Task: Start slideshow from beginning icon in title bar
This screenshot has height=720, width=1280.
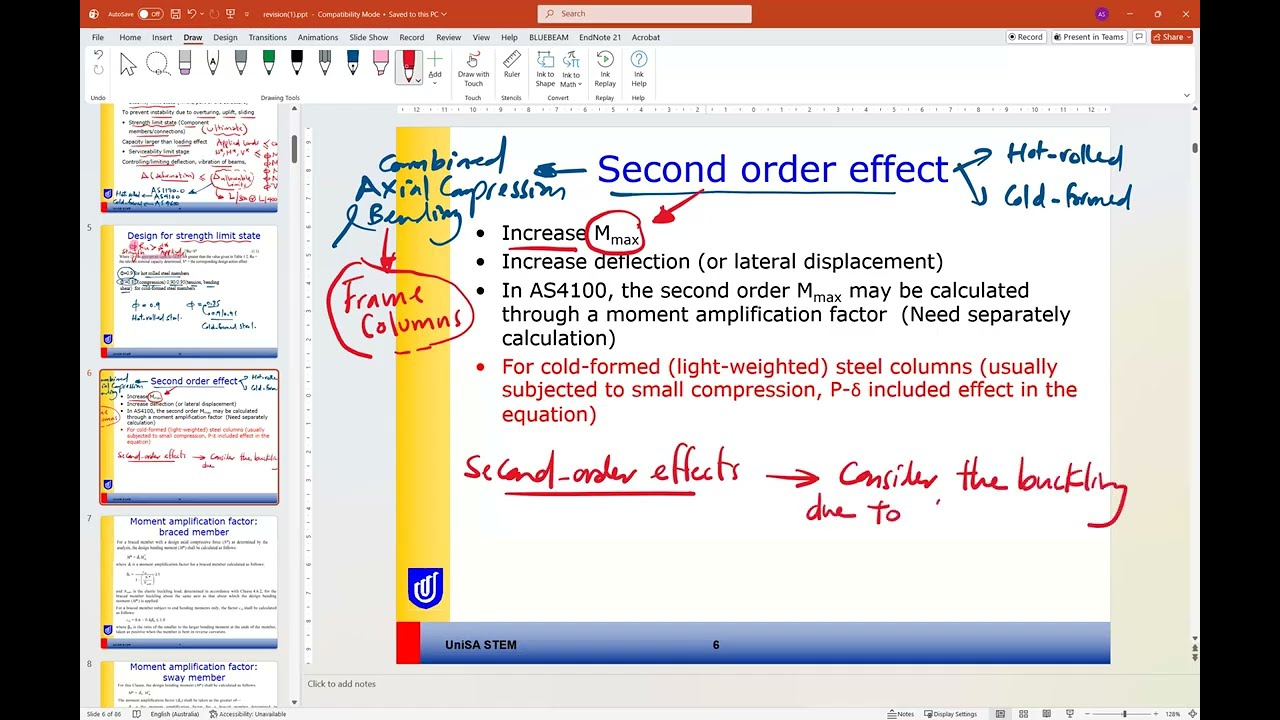Action: tap(229, 14)
